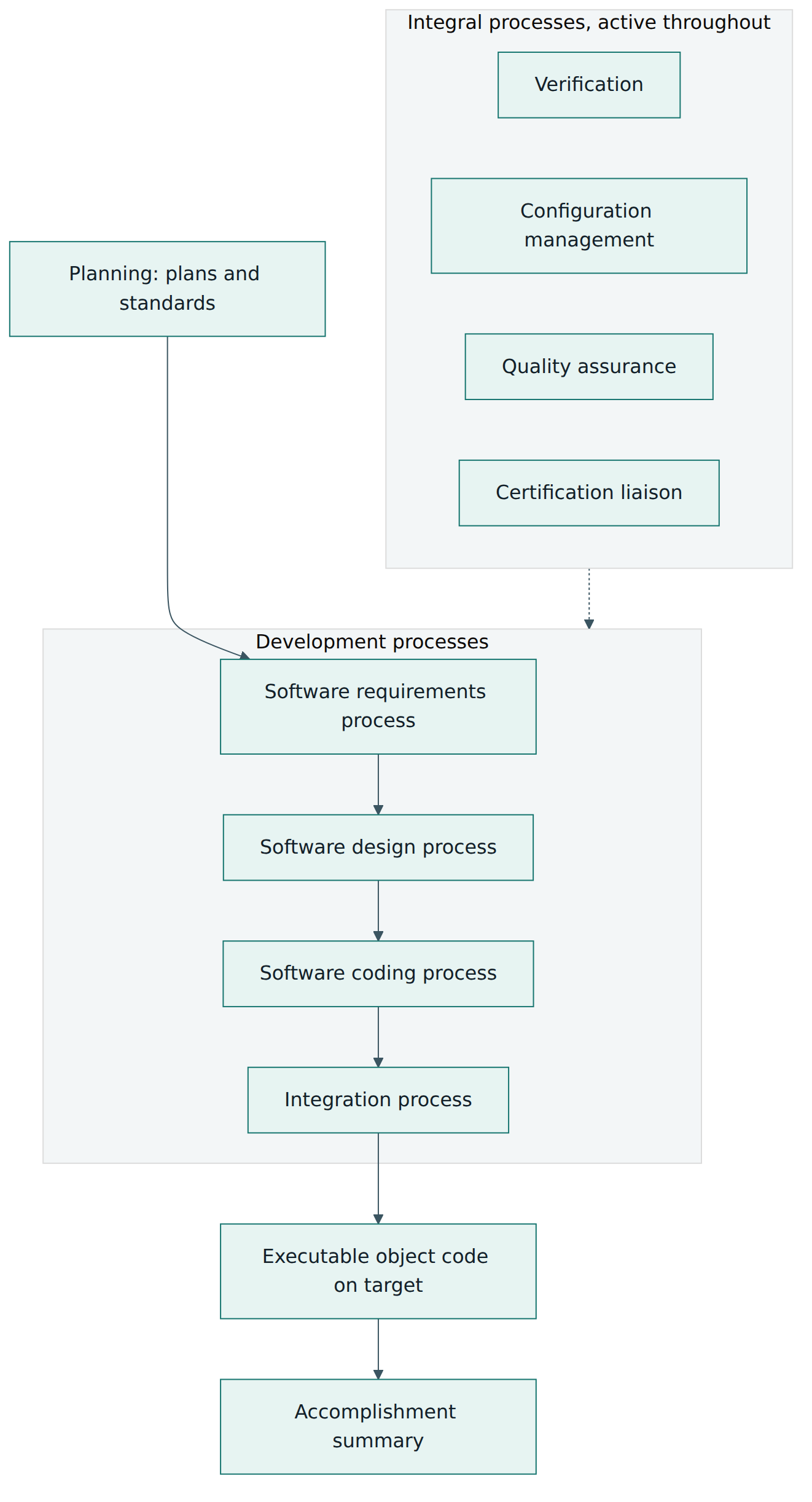Click the Software requirements process box
Viewport: 812px width, 1502px height.
pos(378,706)
